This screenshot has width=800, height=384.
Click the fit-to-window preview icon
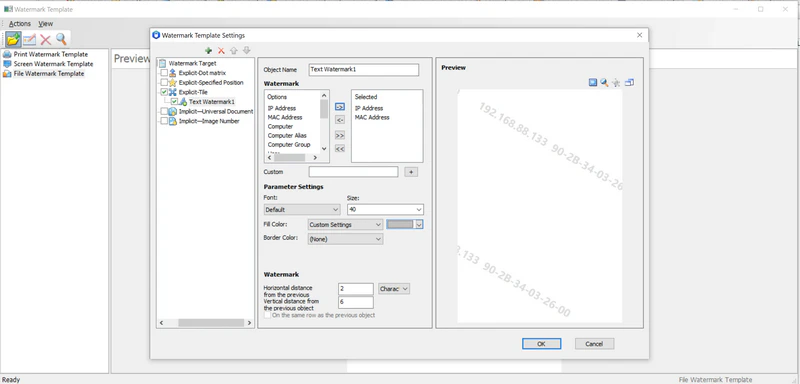pos(593,82)
